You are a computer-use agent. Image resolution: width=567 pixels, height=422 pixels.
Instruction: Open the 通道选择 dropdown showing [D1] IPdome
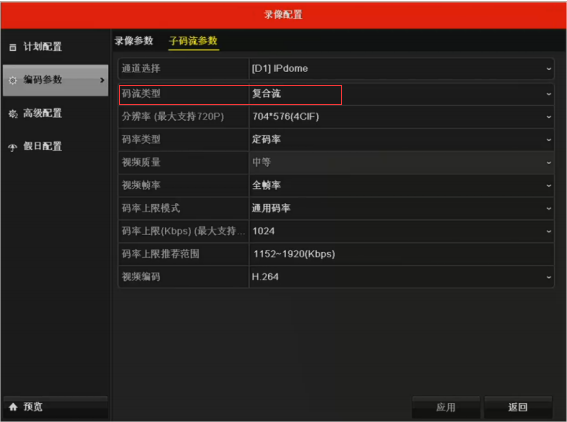pos(401,69)
